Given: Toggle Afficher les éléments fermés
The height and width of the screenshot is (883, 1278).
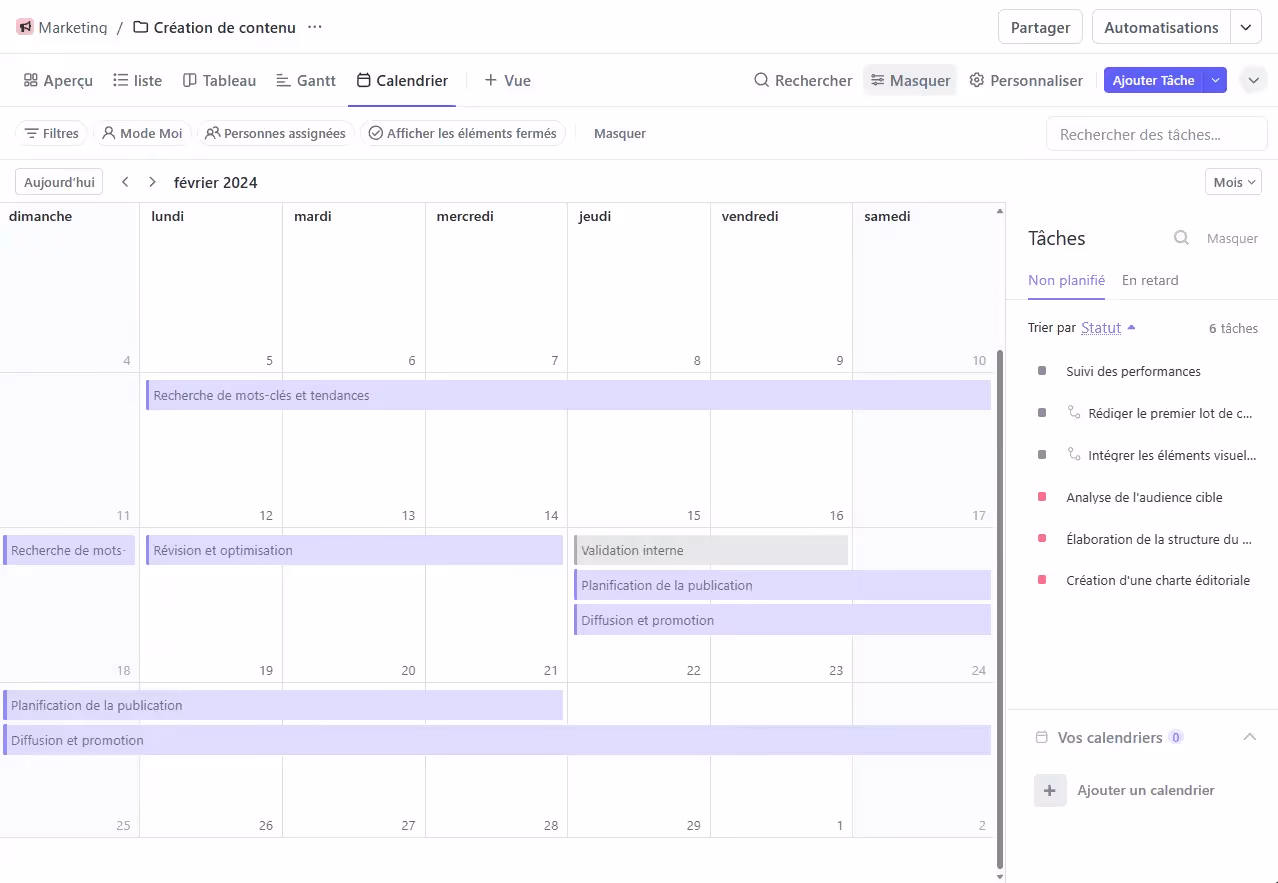Looking at the screenshot, I should pyautogui.click(x=463, y=132).
